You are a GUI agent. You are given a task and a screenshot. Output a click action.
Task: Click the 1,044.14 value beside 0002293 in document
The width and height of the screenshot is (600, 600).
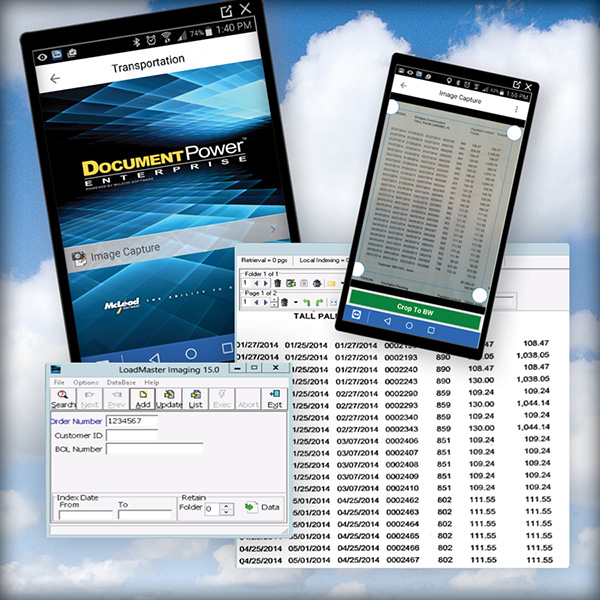533,403
